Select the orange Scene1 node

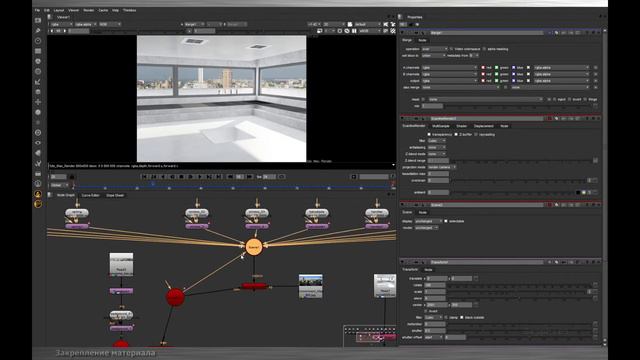tap(254, 247)
